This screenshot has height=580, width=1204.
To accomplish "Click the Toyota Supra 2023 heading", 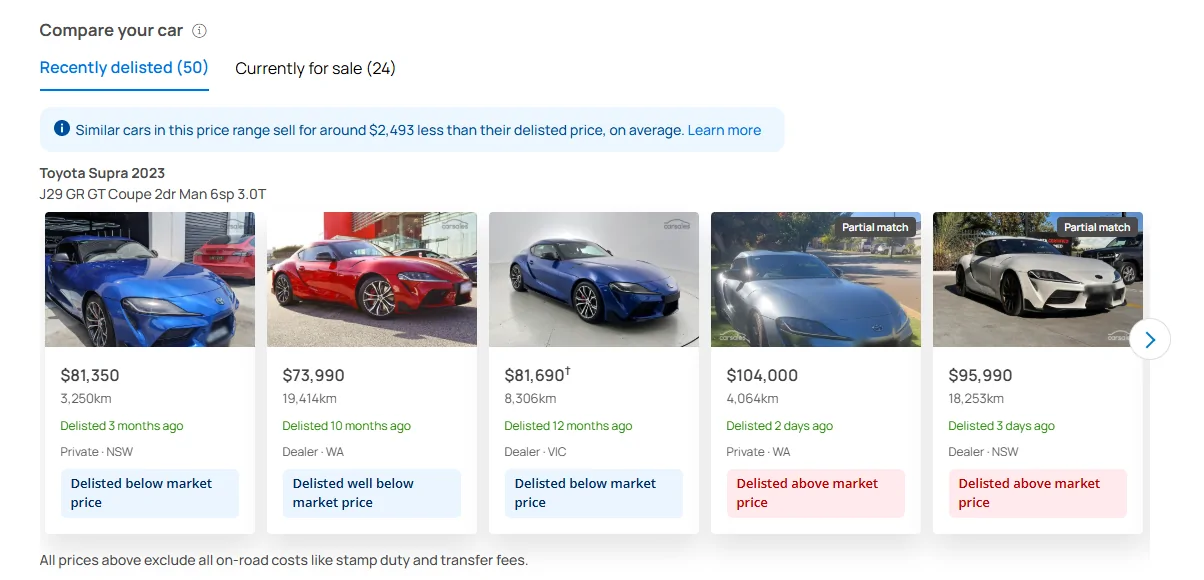I will 102,173.
